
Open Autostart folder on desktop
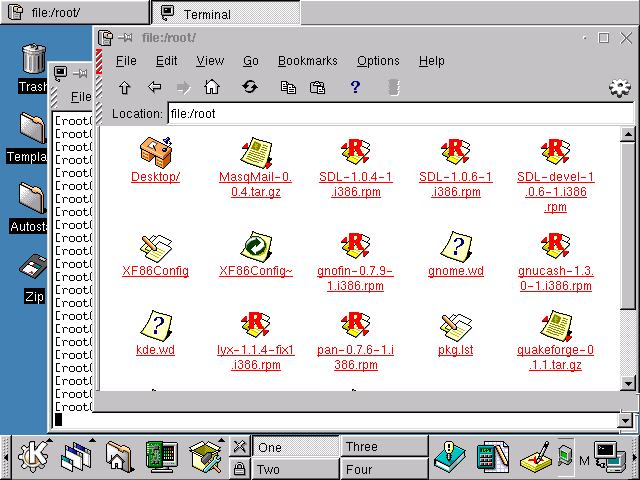(x=33, y=198)
